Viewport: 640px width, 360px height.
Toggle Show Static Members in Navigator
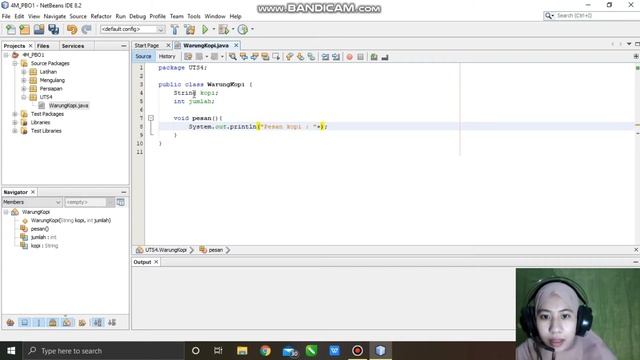point(39,322)
